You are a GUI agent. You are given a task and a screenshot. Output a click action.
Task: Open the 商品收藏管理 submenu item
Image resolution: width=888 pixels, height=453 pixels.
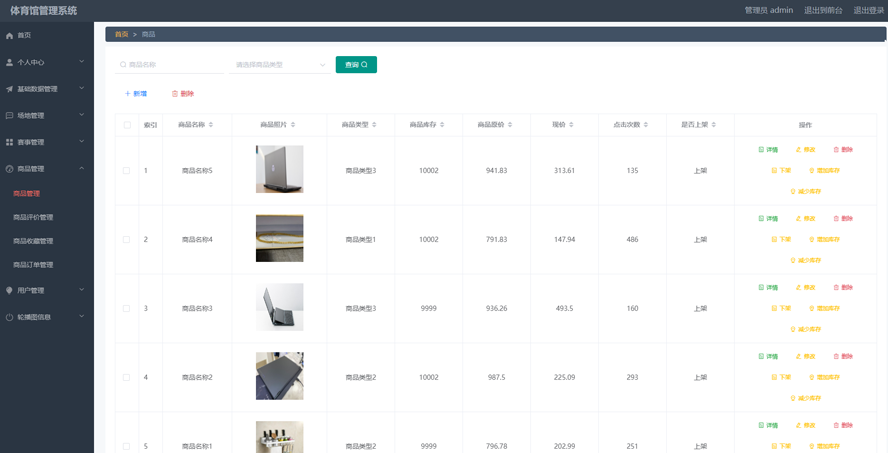point(33,241)
